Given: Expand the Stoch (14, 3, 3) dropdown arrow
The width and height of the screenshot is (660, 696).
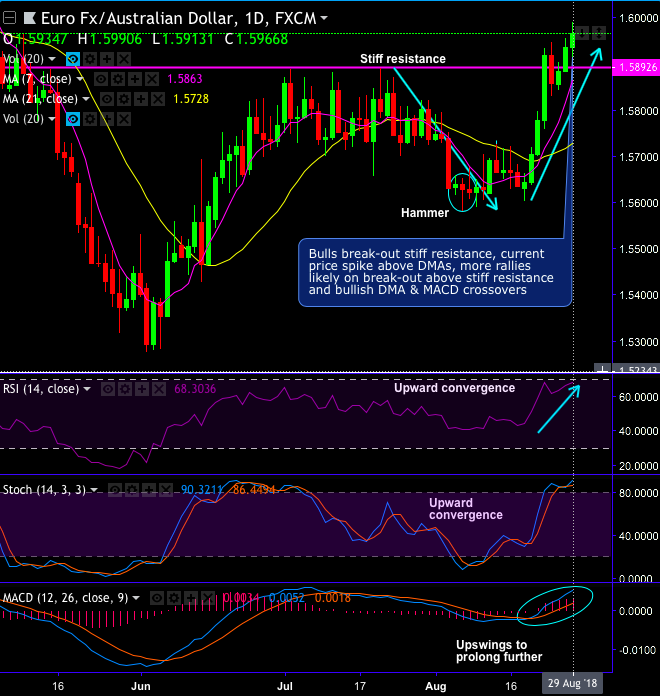Looking at the screenshot, I should pos(94,490).
